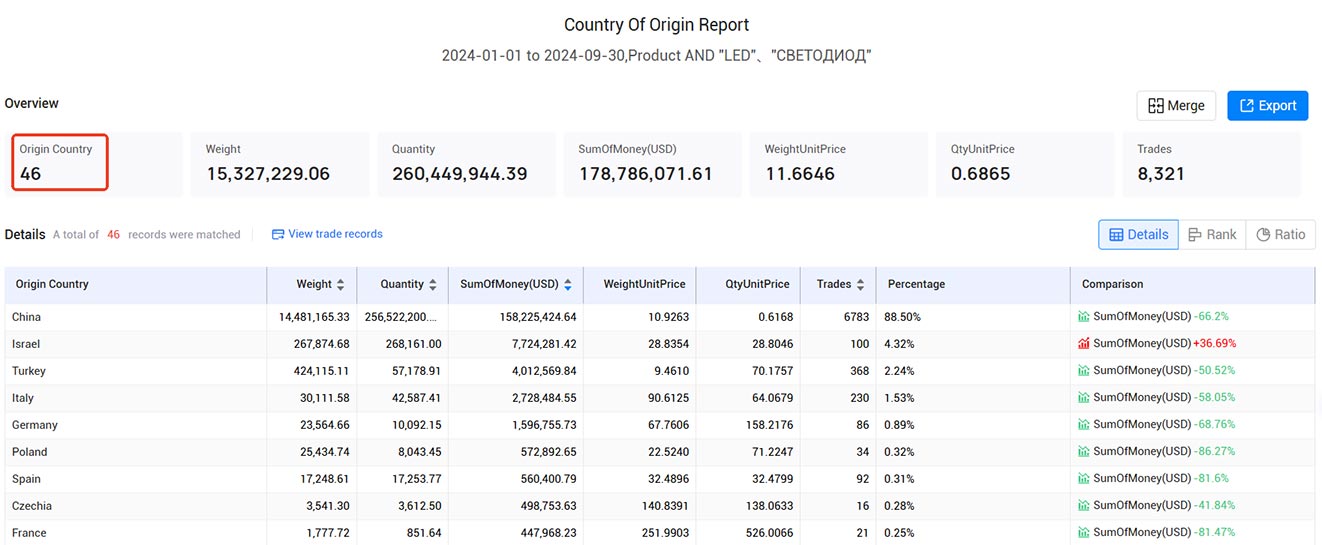Switch to the Ratio view tab
This screenshot has width=1322, height=545.
1281,234
